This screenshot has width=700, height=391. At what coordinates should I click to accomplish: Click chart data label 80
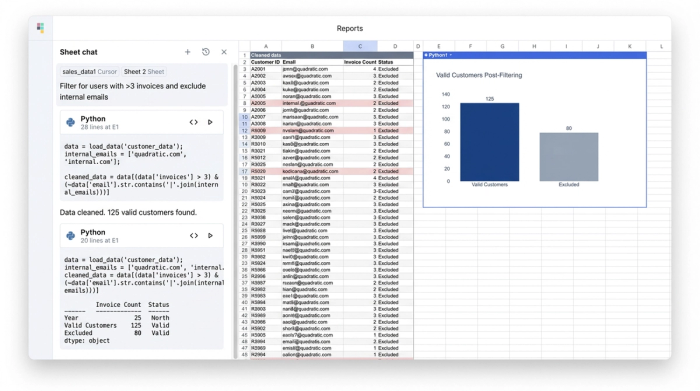point(569,129)
